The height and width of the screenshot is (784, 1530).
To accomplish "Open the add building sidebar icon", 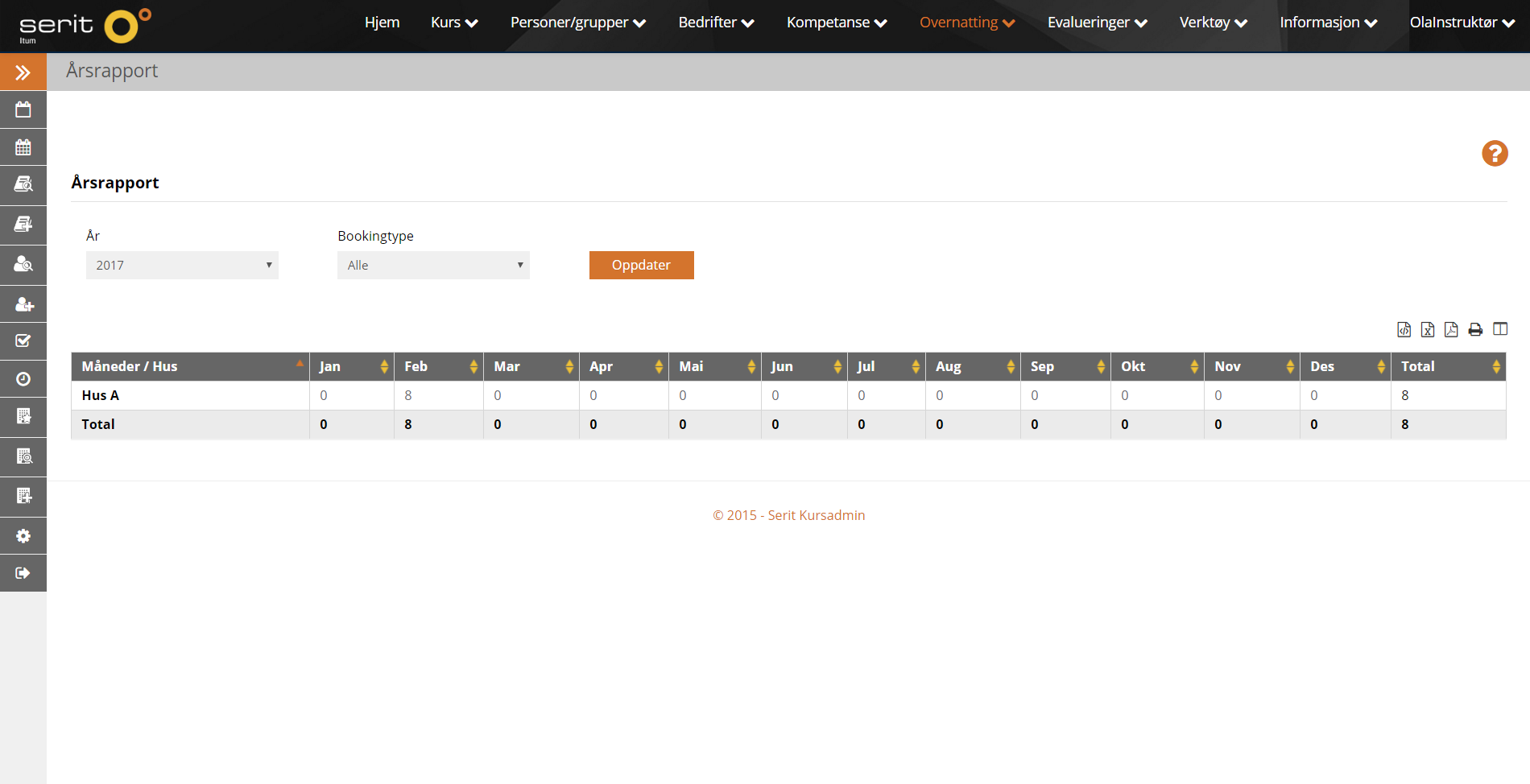I will pos(23,496).
